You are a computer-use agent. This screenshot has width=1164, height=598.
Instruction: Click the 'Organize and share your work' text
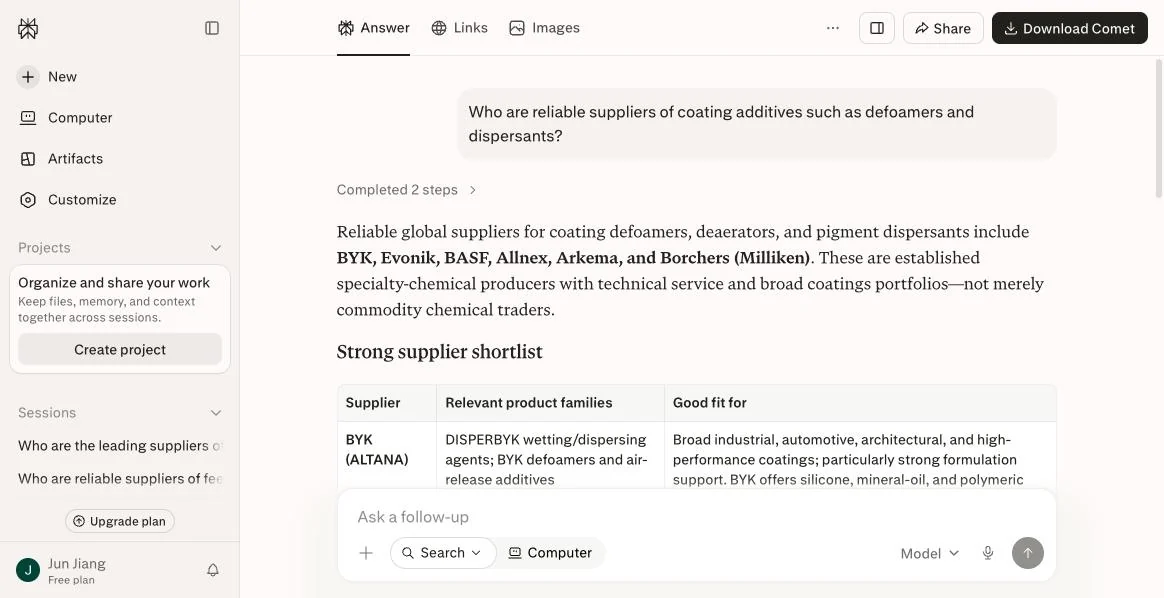114,283
